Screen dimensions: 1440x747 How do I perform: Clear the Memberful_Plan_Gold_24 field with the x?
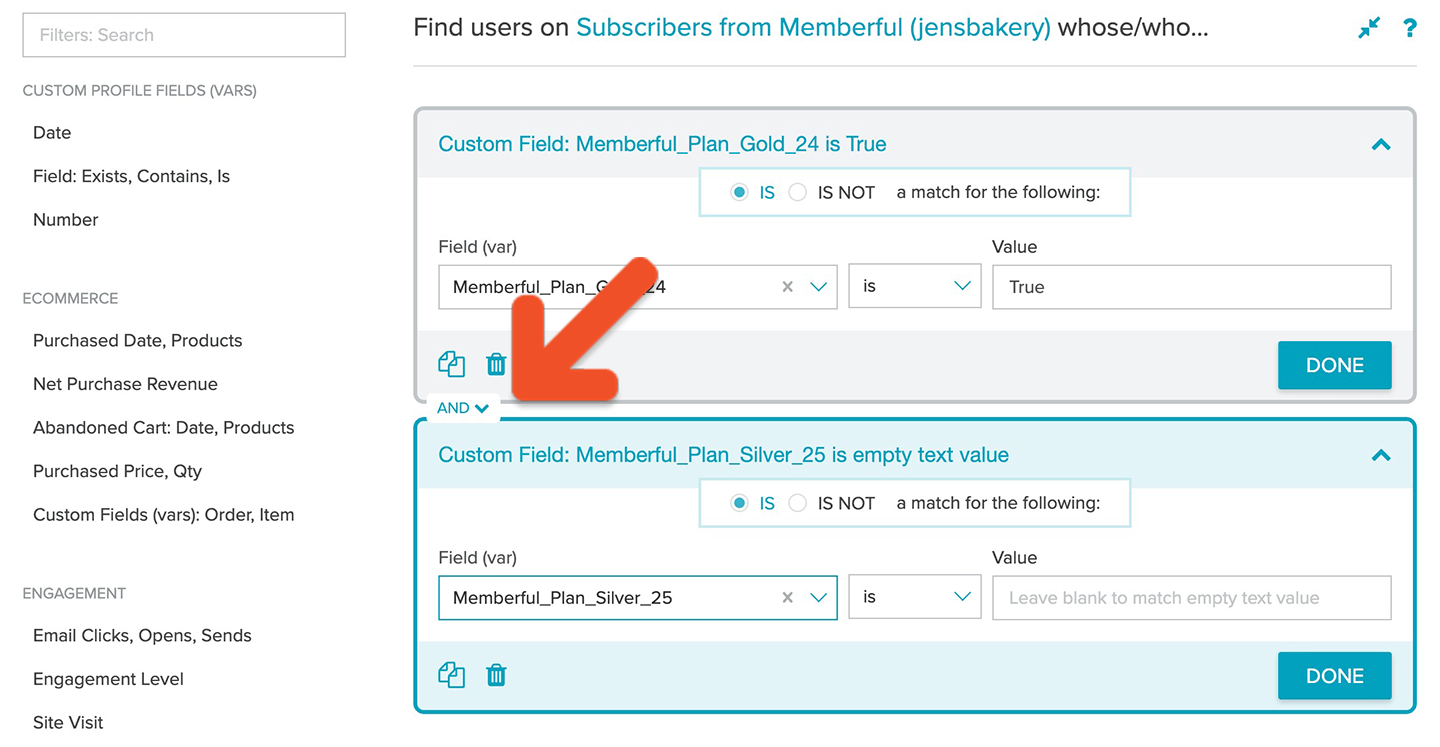(787, 286)
